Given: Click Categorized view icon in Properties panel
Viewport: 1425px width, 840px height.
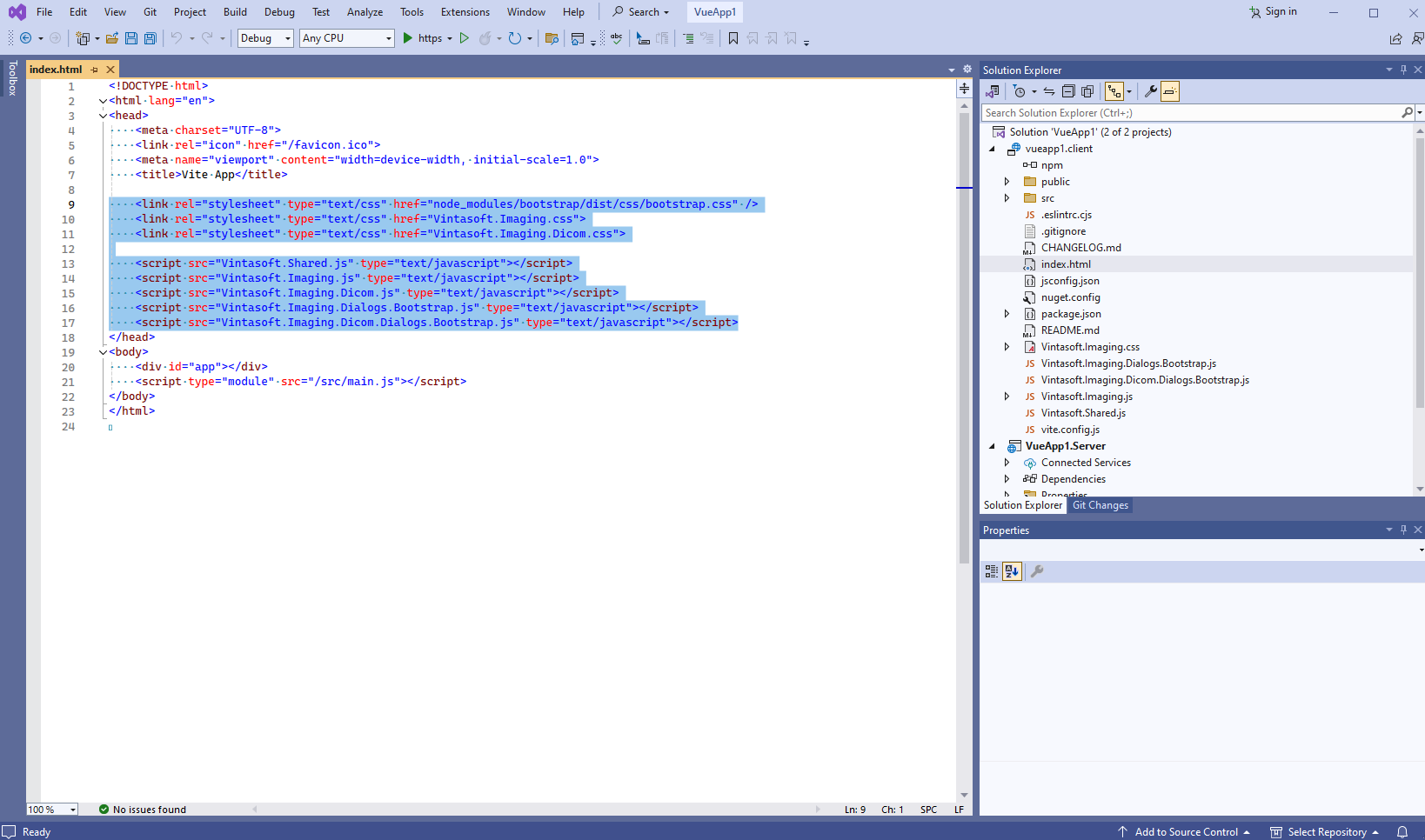Looking at the screenshot, I should coord(992,571).
